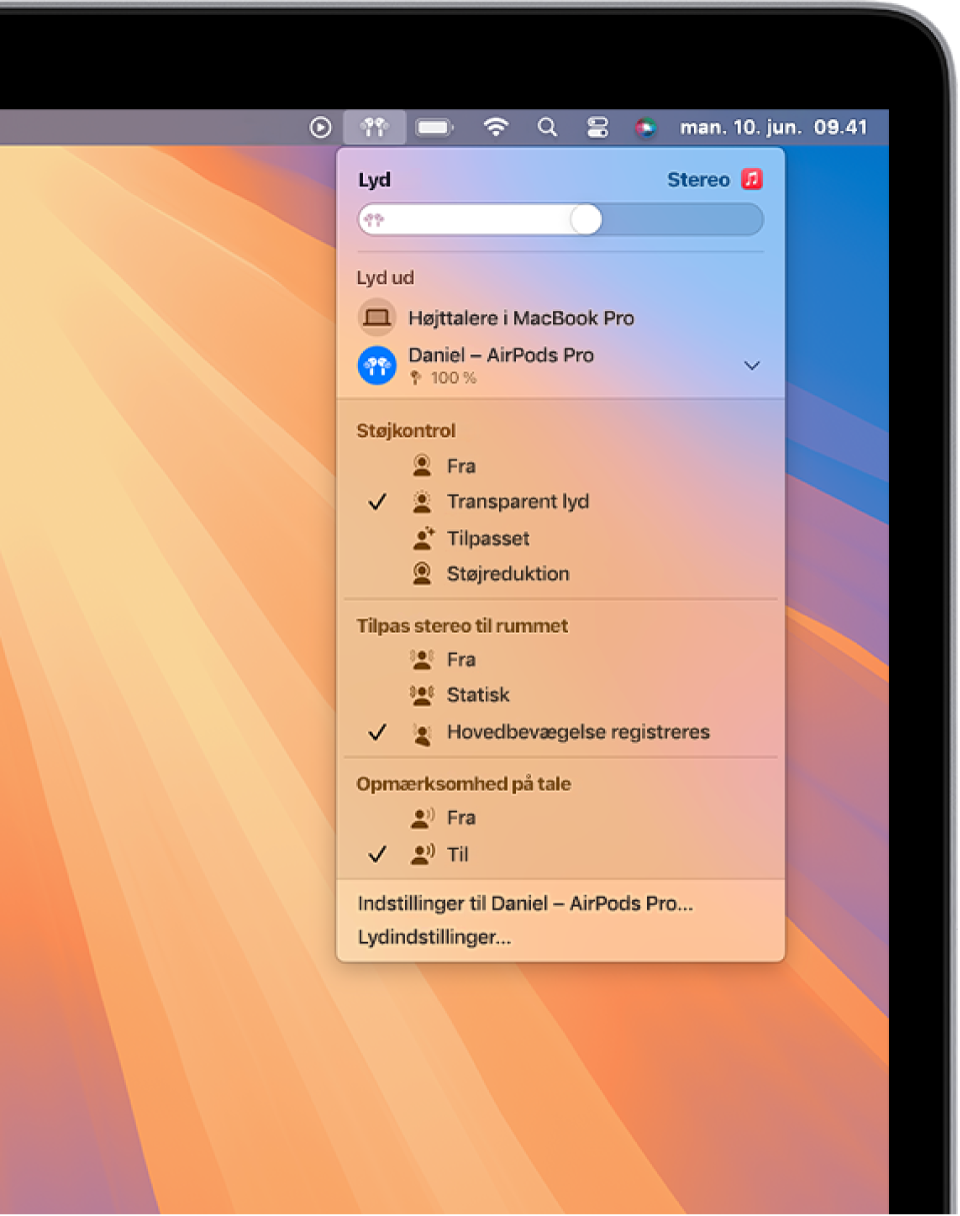Open Spotlight search magnifier icon

coord(547,127)
